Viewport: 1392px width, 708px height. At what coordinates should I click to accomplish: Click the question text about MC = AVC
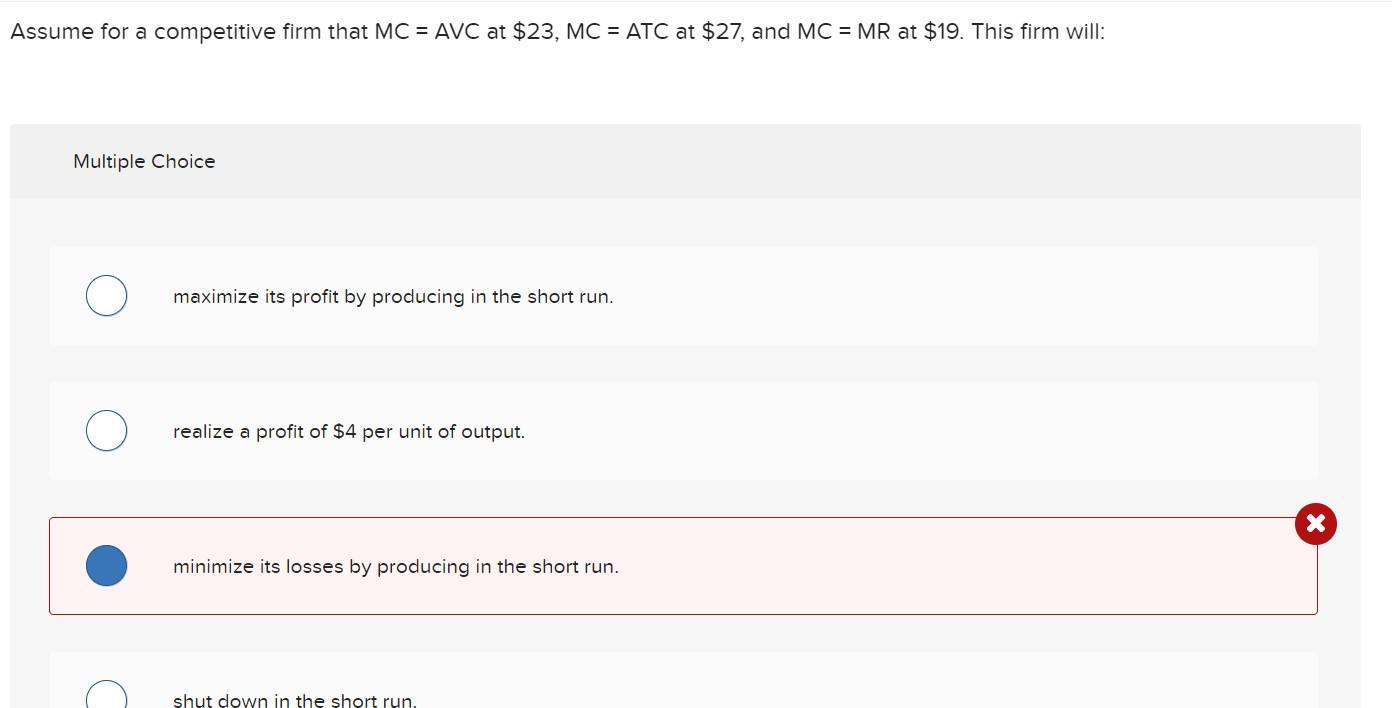click(x=557, y=31)
